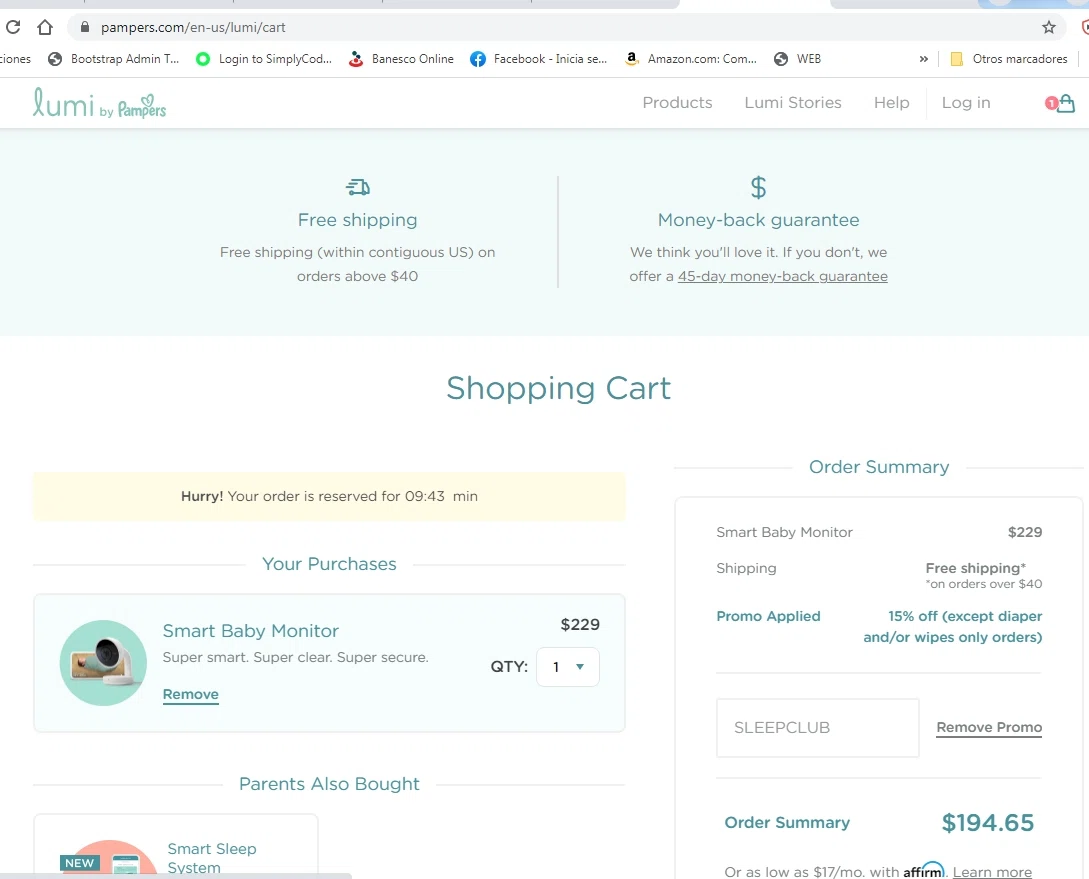Image resolution: width=1089 pixels, height=879 pixels.
Task: Open Banesco Online bookmark
Action: 401,59
